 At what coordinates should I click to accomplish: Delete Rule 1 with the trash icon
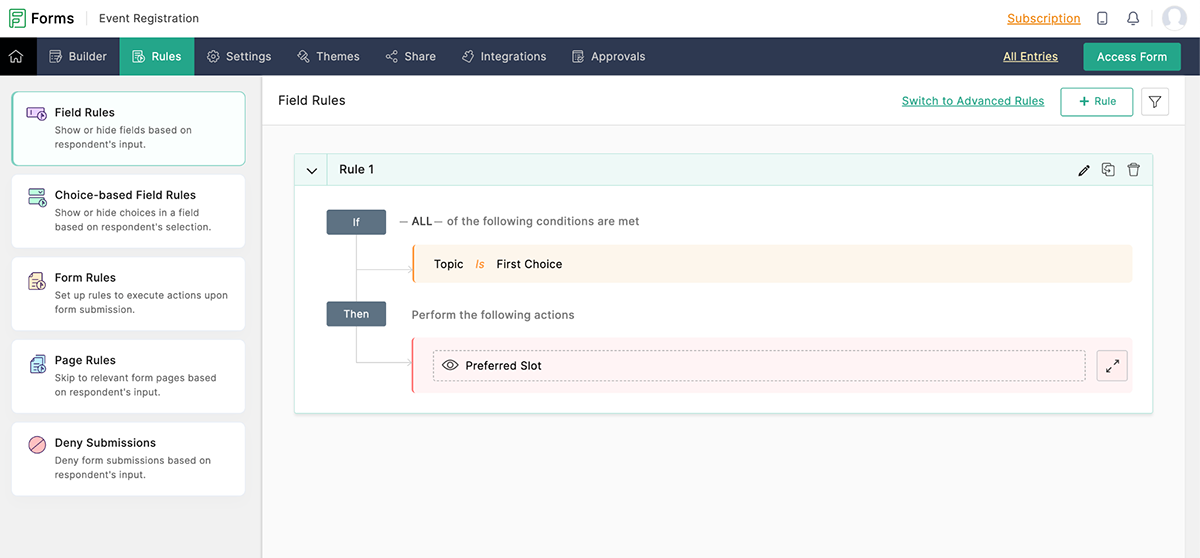click(x=1133, y=170)
